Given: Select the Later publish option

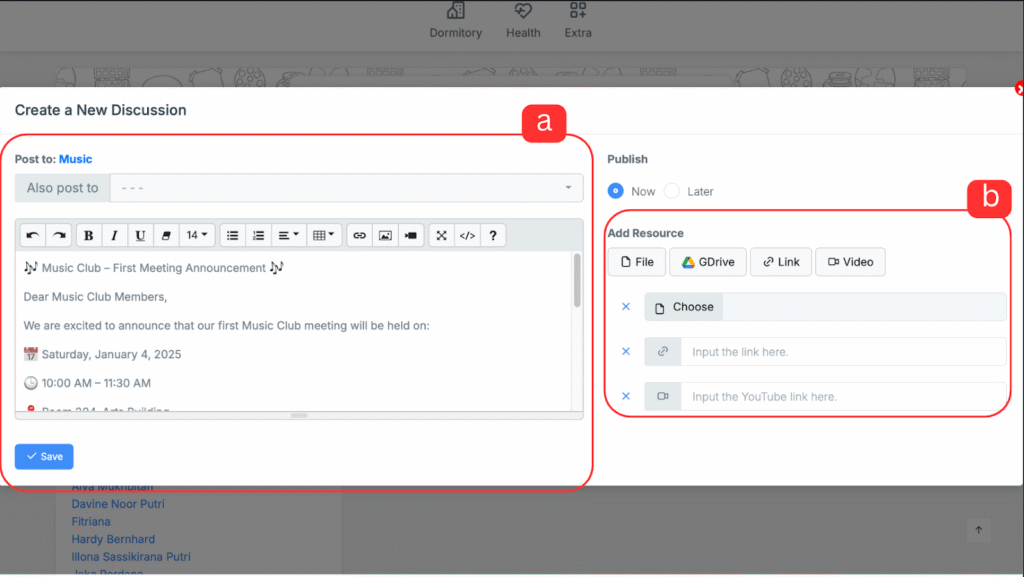Looking at the screenshot, I should coord(672,191).
